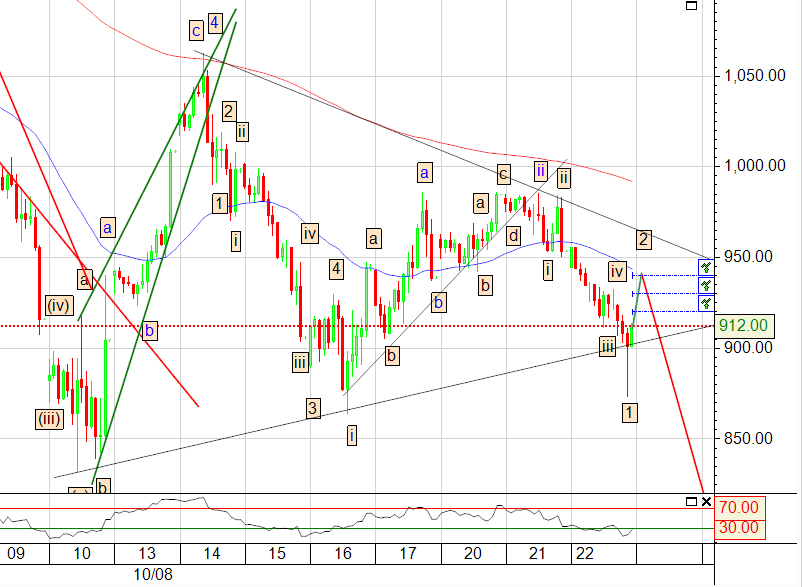Click the 13 date on time axis
The width and height of the screenshot is (802, 587).
point(147,553)
